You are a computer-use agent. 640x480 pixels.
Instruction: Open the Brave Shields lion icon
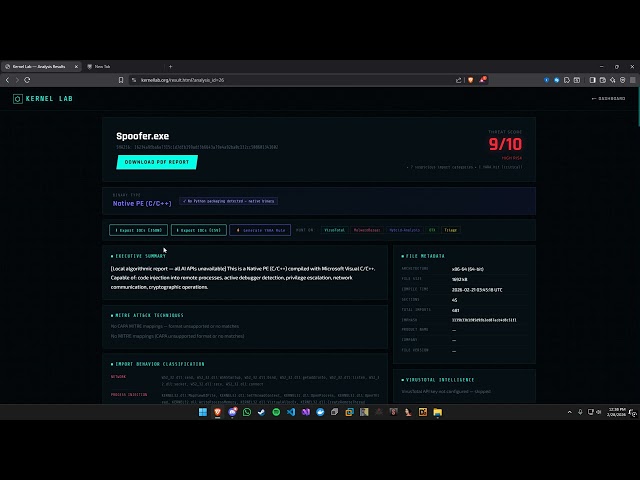click(471, 80)
